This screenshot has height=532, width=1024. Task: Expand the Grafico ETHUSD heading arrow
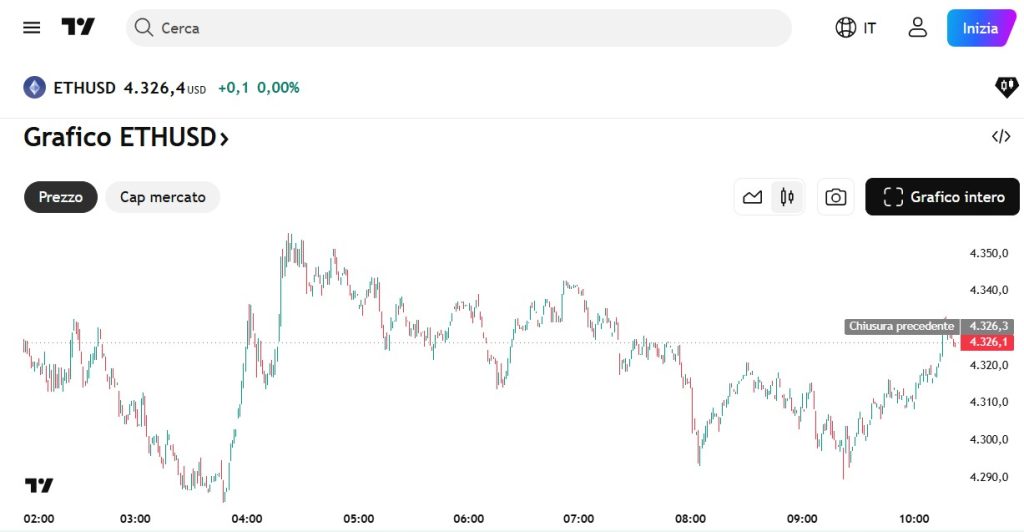point(224,138)
